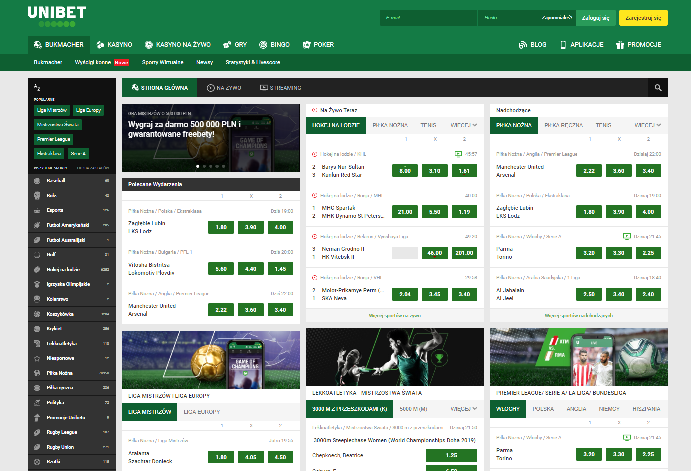Expand Więcej dropdown in Na Żywo Teraz panel
This screenshot has height=471, width=691.
pyautogui.click(x=464, y=125)
